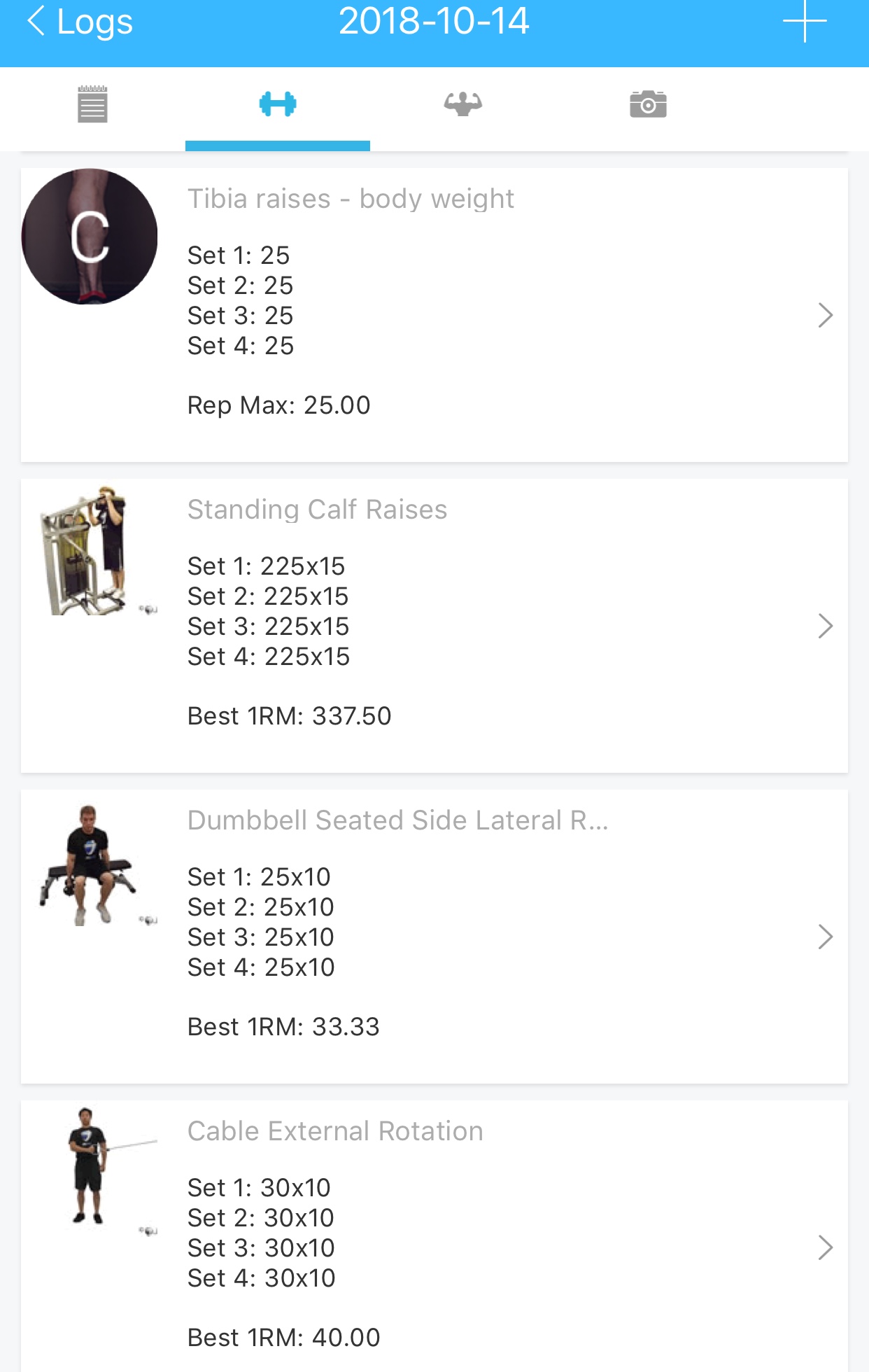The image size is (869, 1372).
Task: Open Standing Calf Raises chevron arrow
Action: point(826,626)
